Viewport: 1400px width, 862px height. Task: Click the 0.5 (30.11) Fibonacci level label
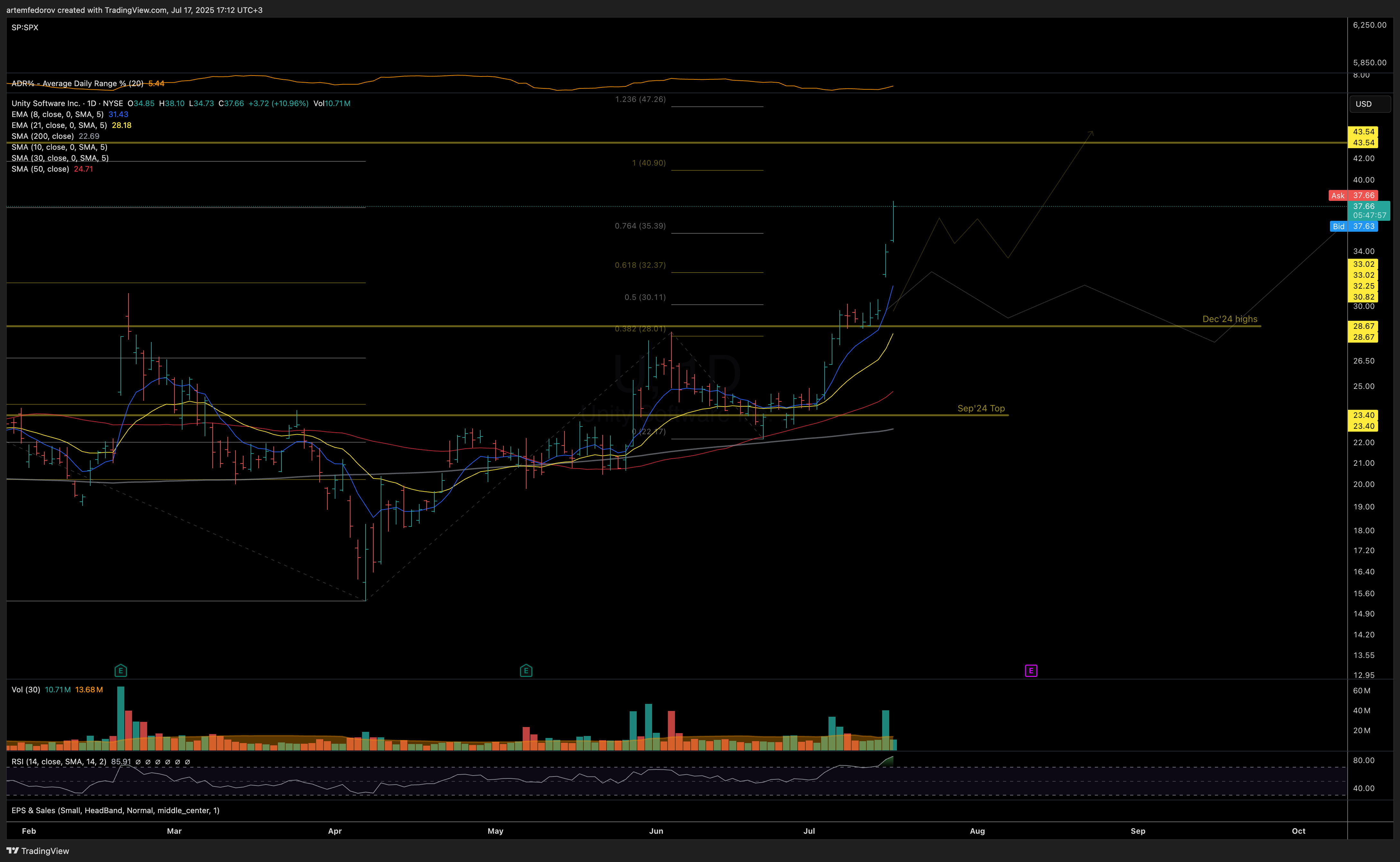tap(645, 297)
